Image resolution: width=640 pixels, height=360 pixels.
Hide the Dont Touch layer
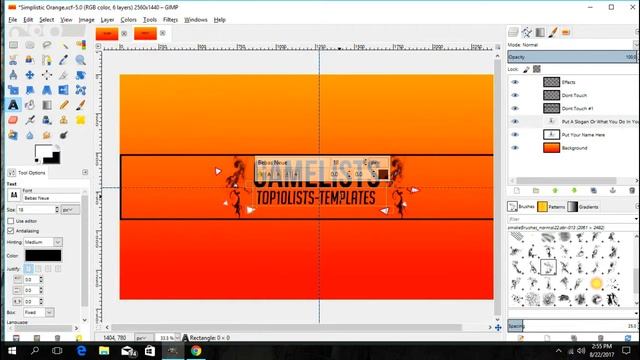coord(515,95)
